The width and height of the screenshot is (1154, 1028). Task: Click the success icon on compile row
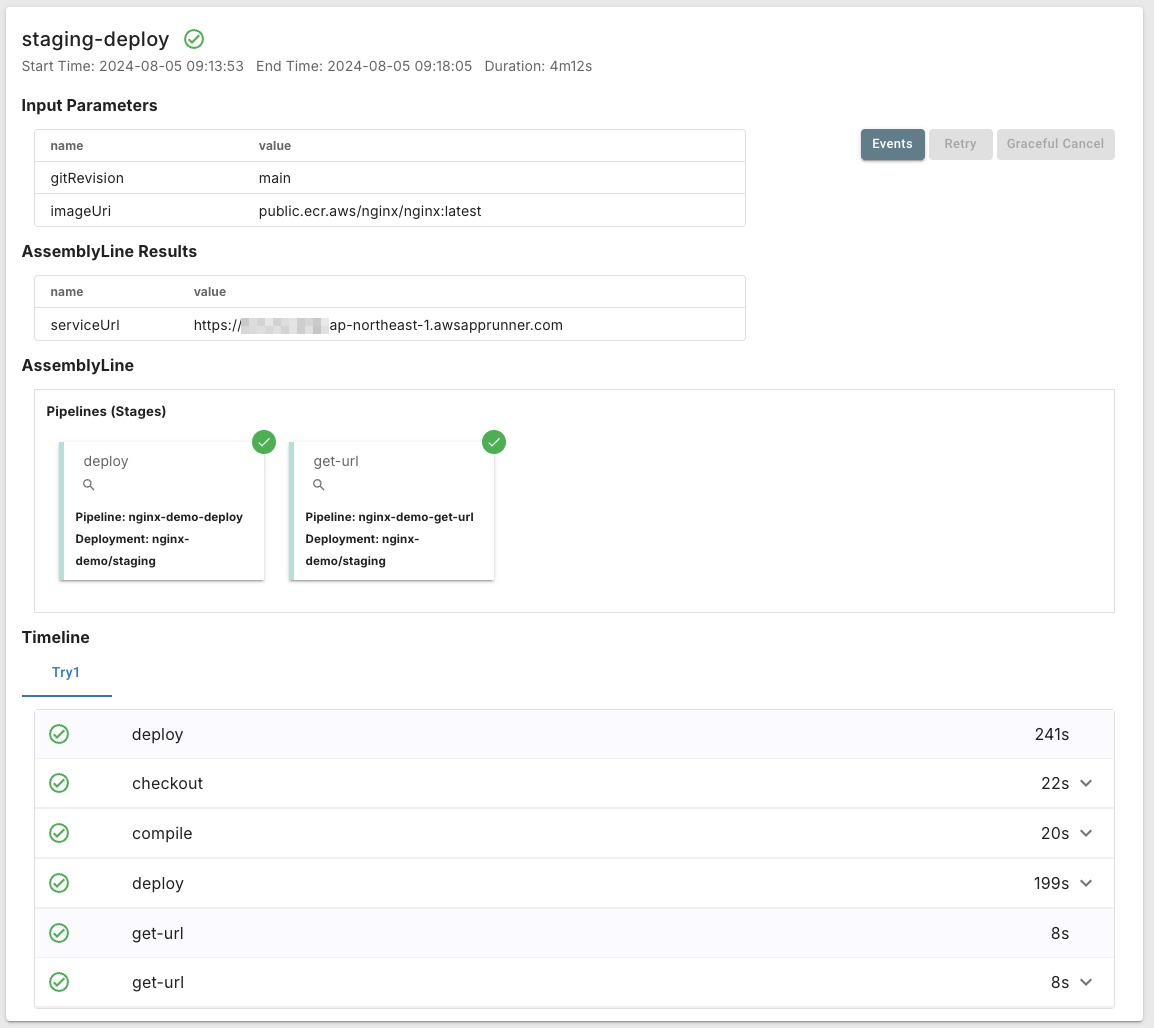pyautogui.click(x=59, y=833)
